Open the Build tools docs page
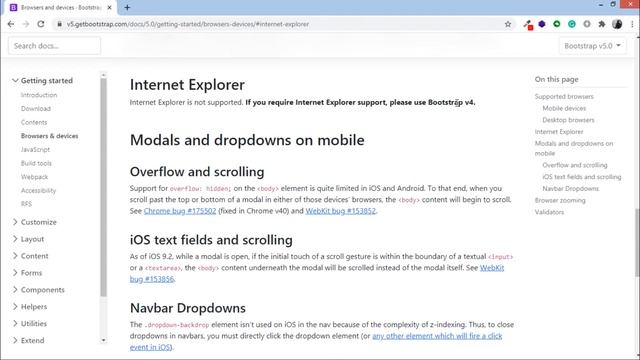640x360 pixels. [36, 163]
